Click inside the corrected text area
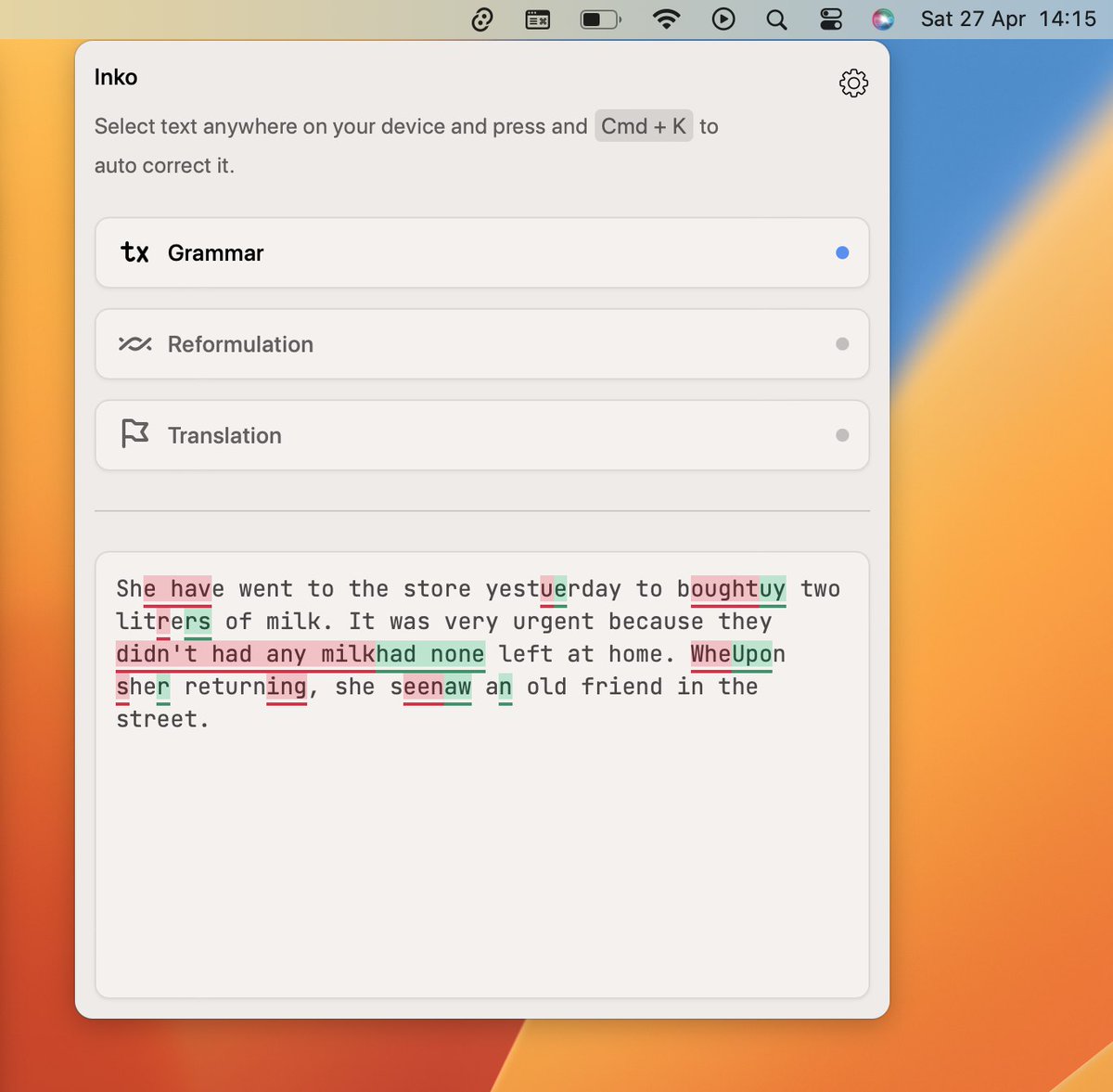The image size is (1113, 1092). tap(482, 775)
